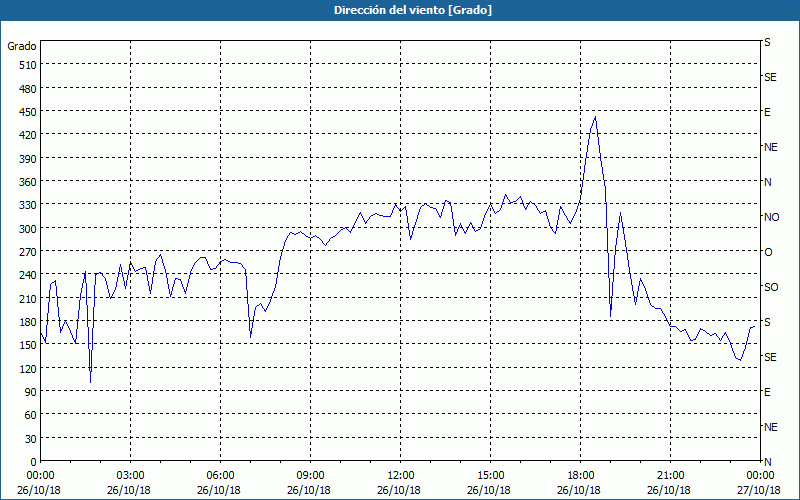Click the 'NO' compass label on right axis

[x=771, y=217]
